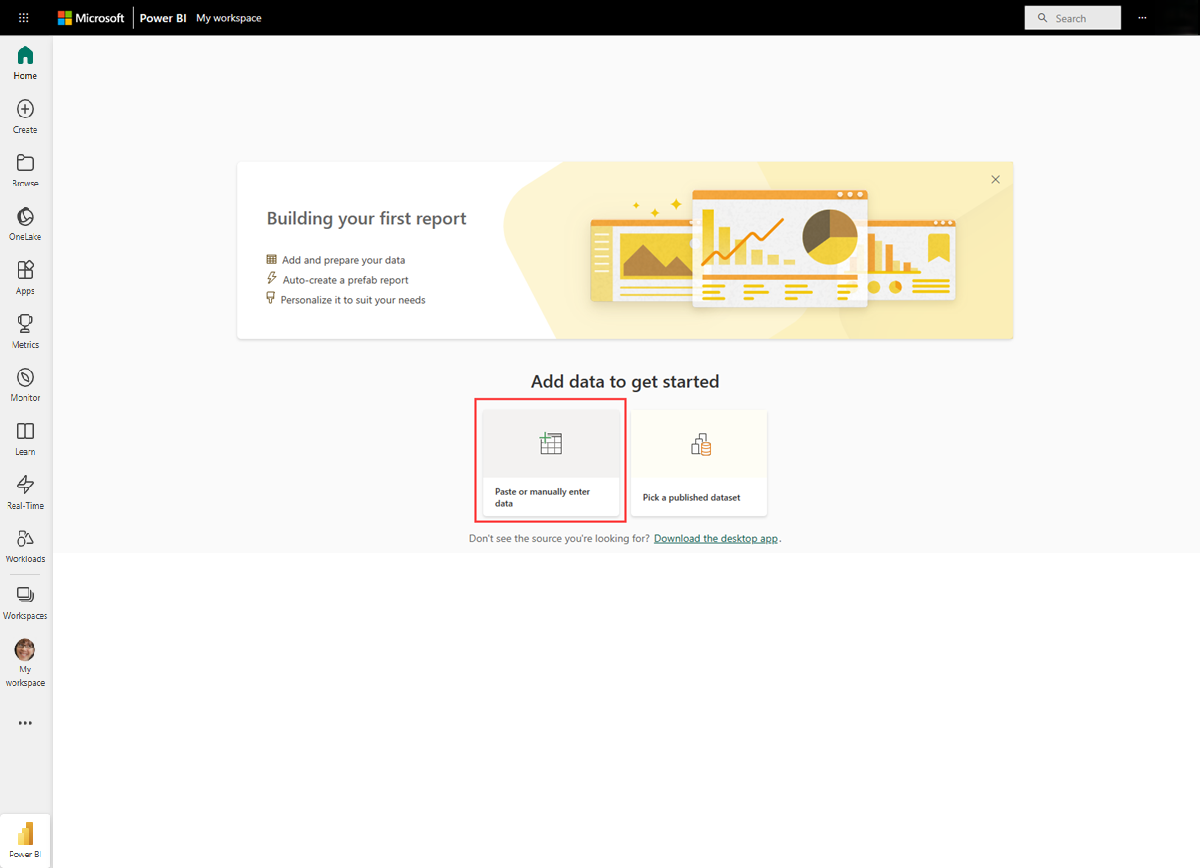Open the OneLake data hub

pos(25,224)
